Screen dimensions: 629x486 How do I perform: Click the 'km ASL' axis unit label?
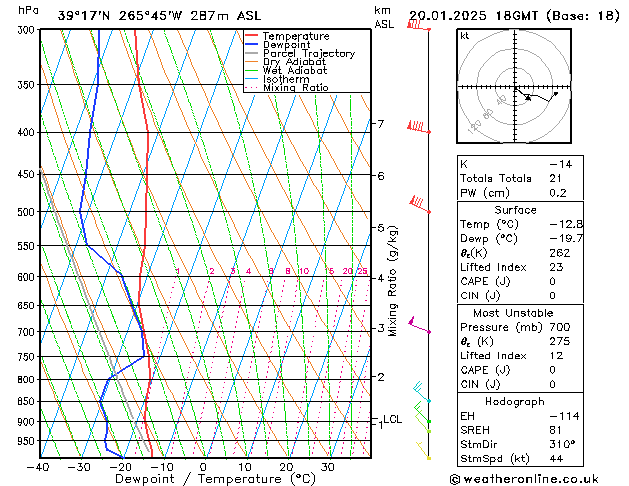tap(384, 17)
